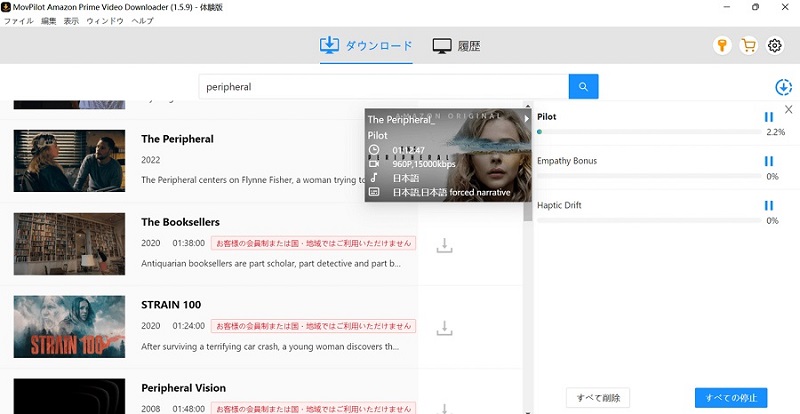Click the すべての停止 button
800x414 pixels.
[x=731, y=398]
